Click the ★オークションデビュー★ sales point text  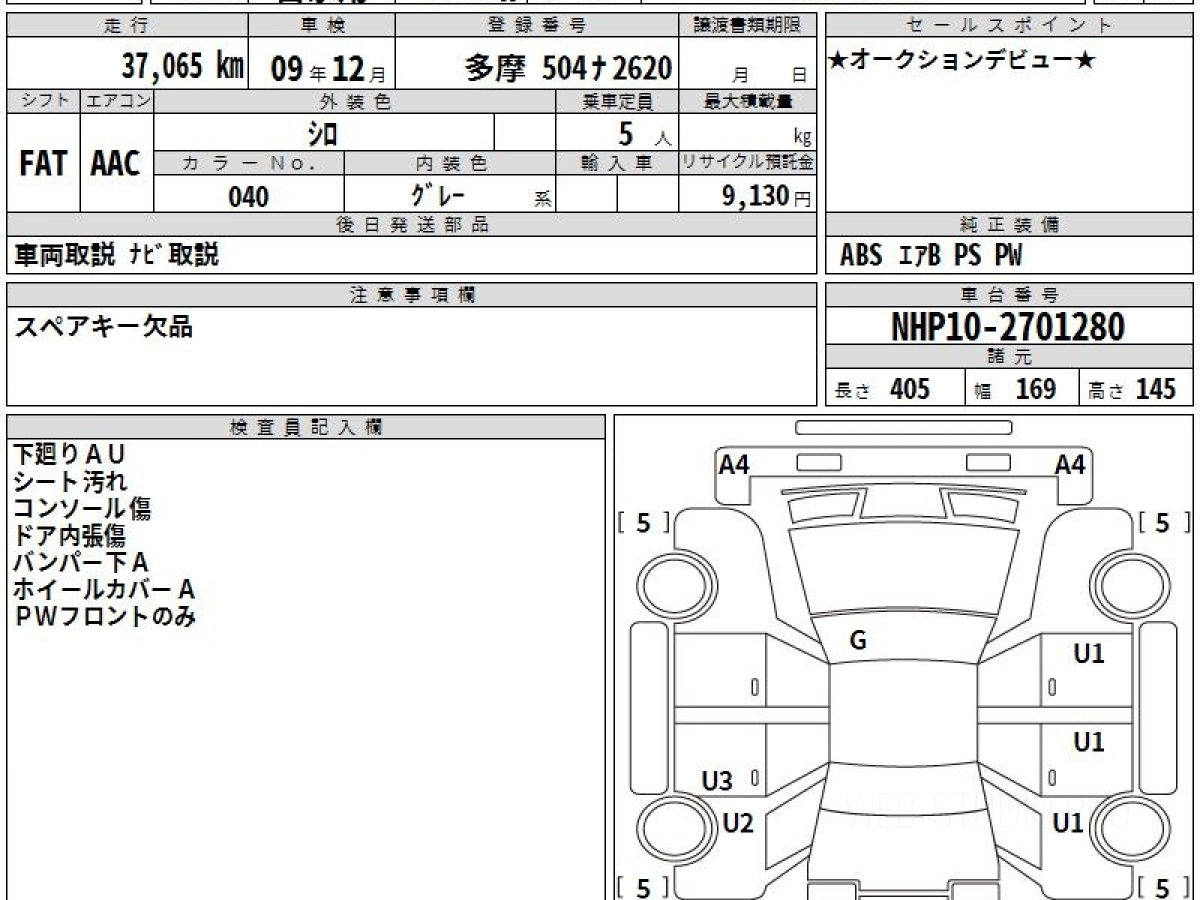pos(962,61)
